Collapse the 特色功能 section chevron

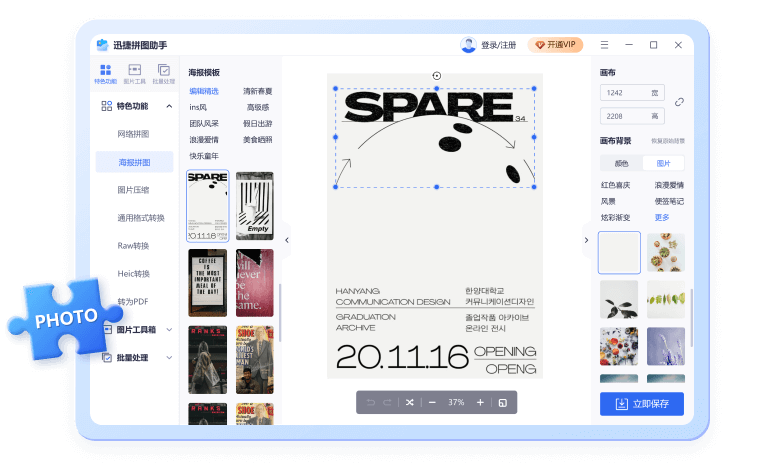tap(169, 106)
